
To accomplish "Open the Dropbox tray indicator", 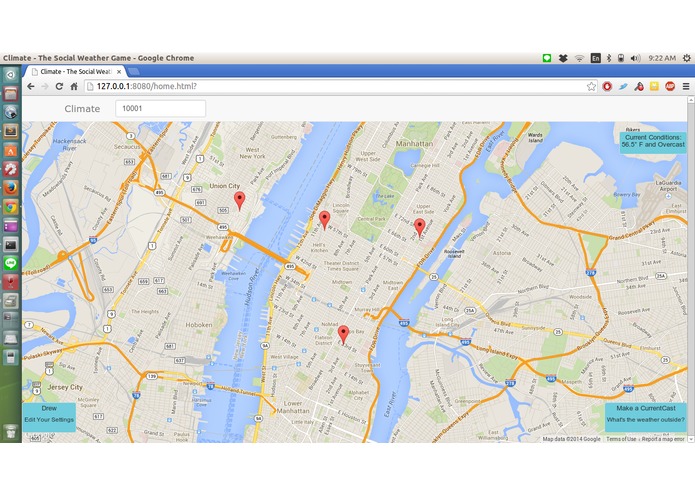I will [x=563, y=58].
